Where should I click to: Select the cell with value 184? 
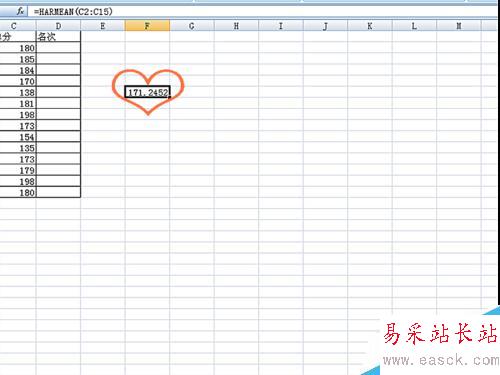coord(18,70)
